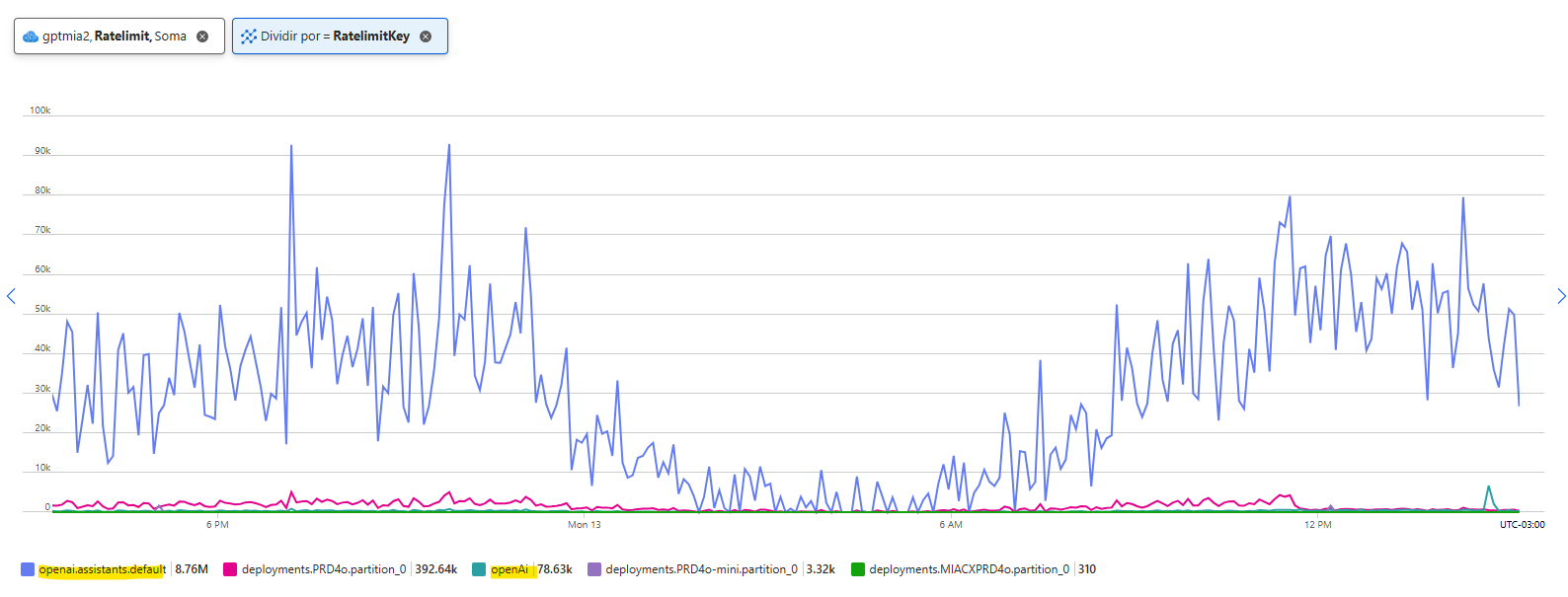The image size is (1568, 597).
Task: Click the 392.64k legend value
Action: pos(436,569)
